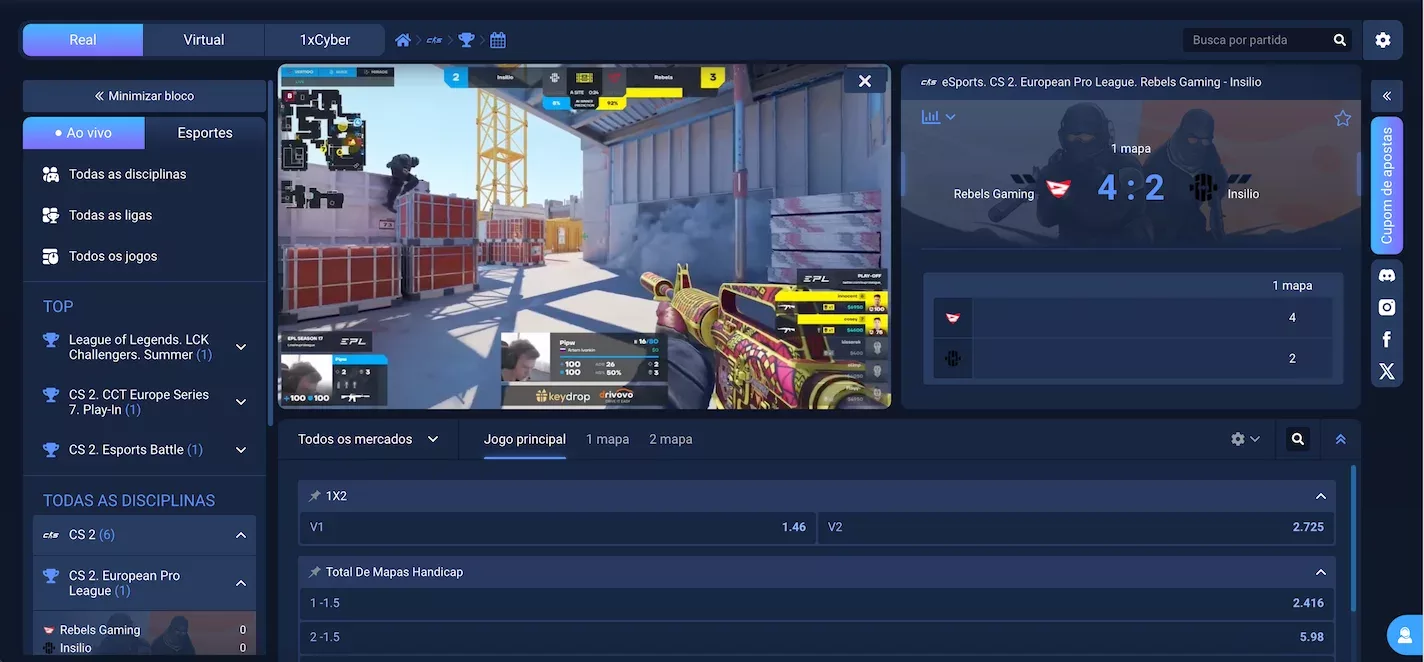Collapse the 1X2 market section
Viewport: 1424px width, 662px height.
[x=1320, y=495]
